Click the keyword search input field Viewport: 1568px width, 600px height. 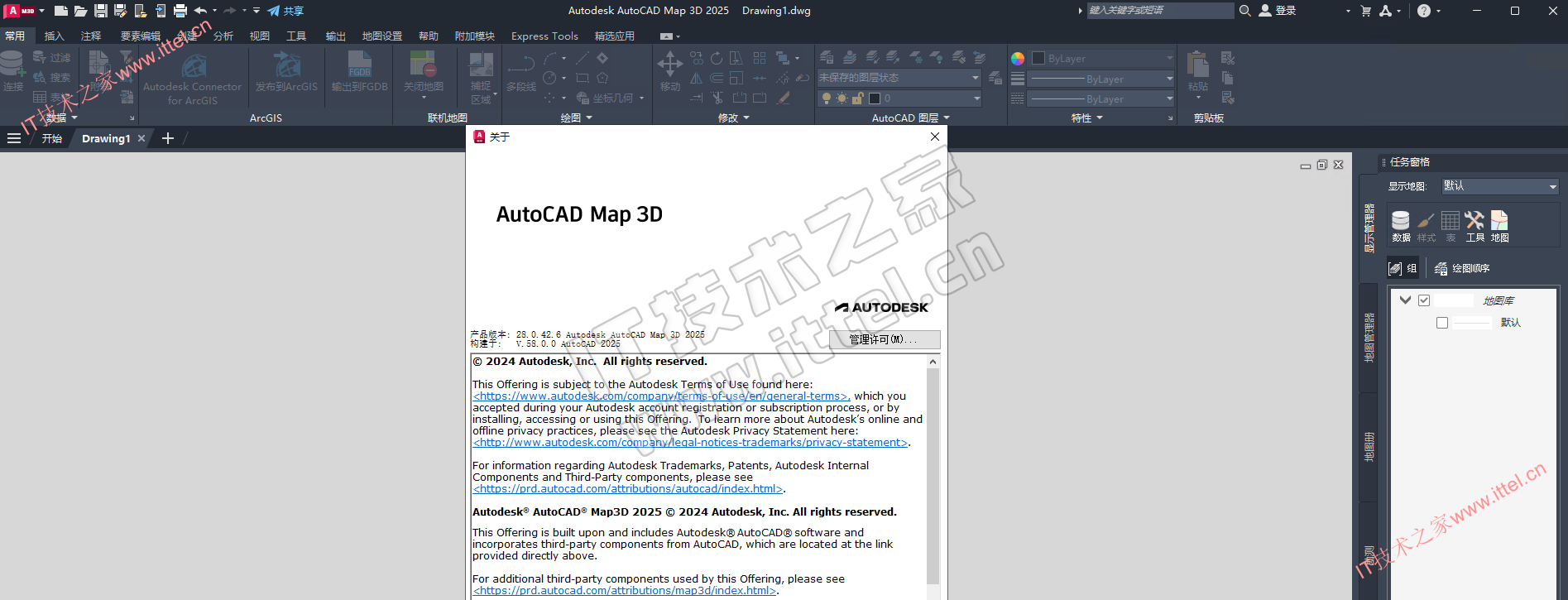pos(1160,11)
